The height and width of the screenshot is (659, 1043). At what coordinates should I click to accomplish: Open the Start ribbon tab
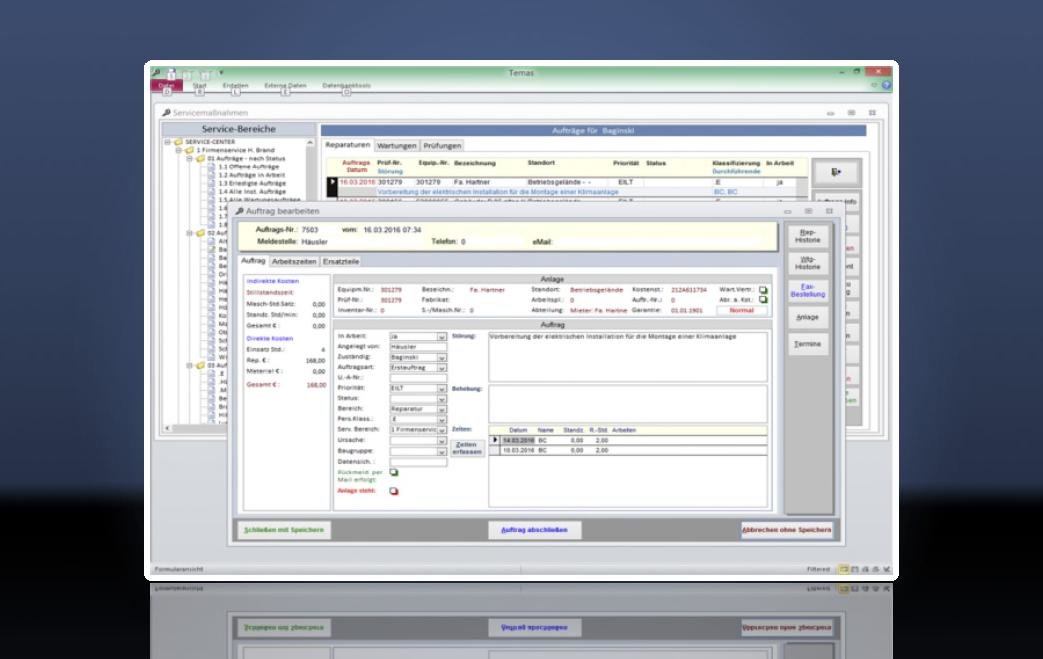coord(200,86)
